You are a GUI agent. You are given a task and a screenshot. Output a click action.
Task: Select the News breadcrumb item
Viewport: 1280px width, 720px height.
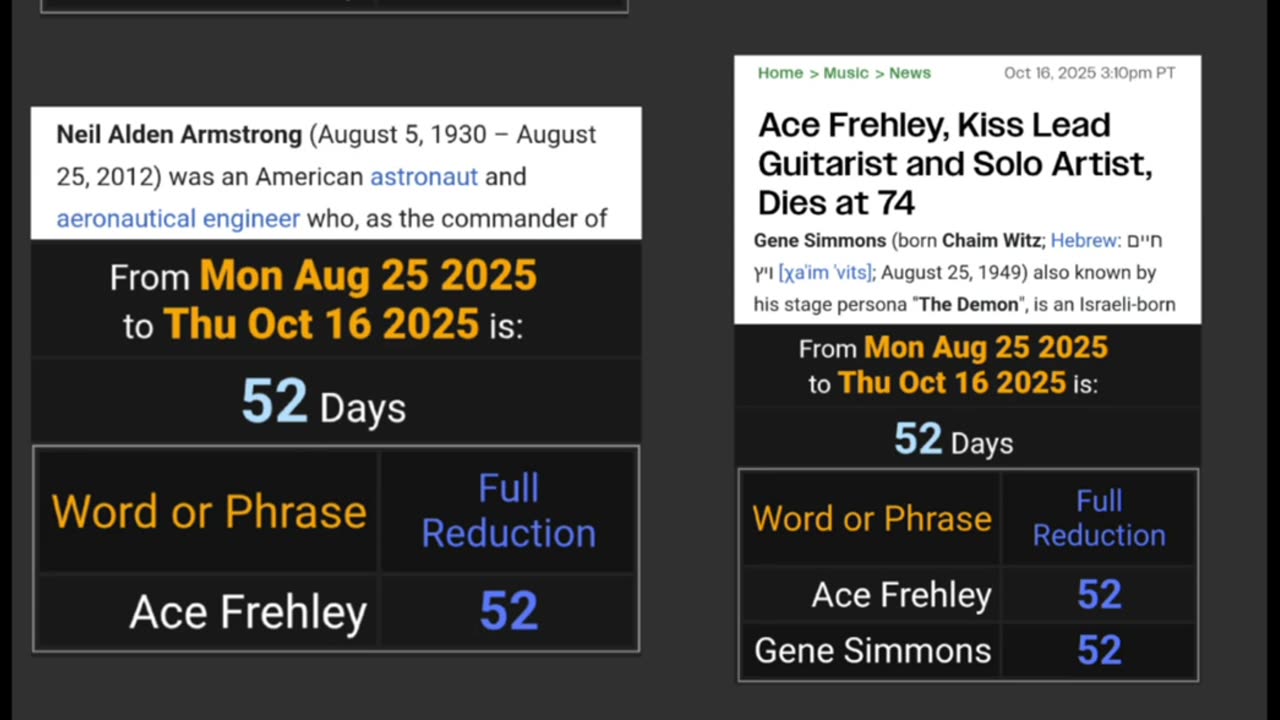tap(909, 73)
